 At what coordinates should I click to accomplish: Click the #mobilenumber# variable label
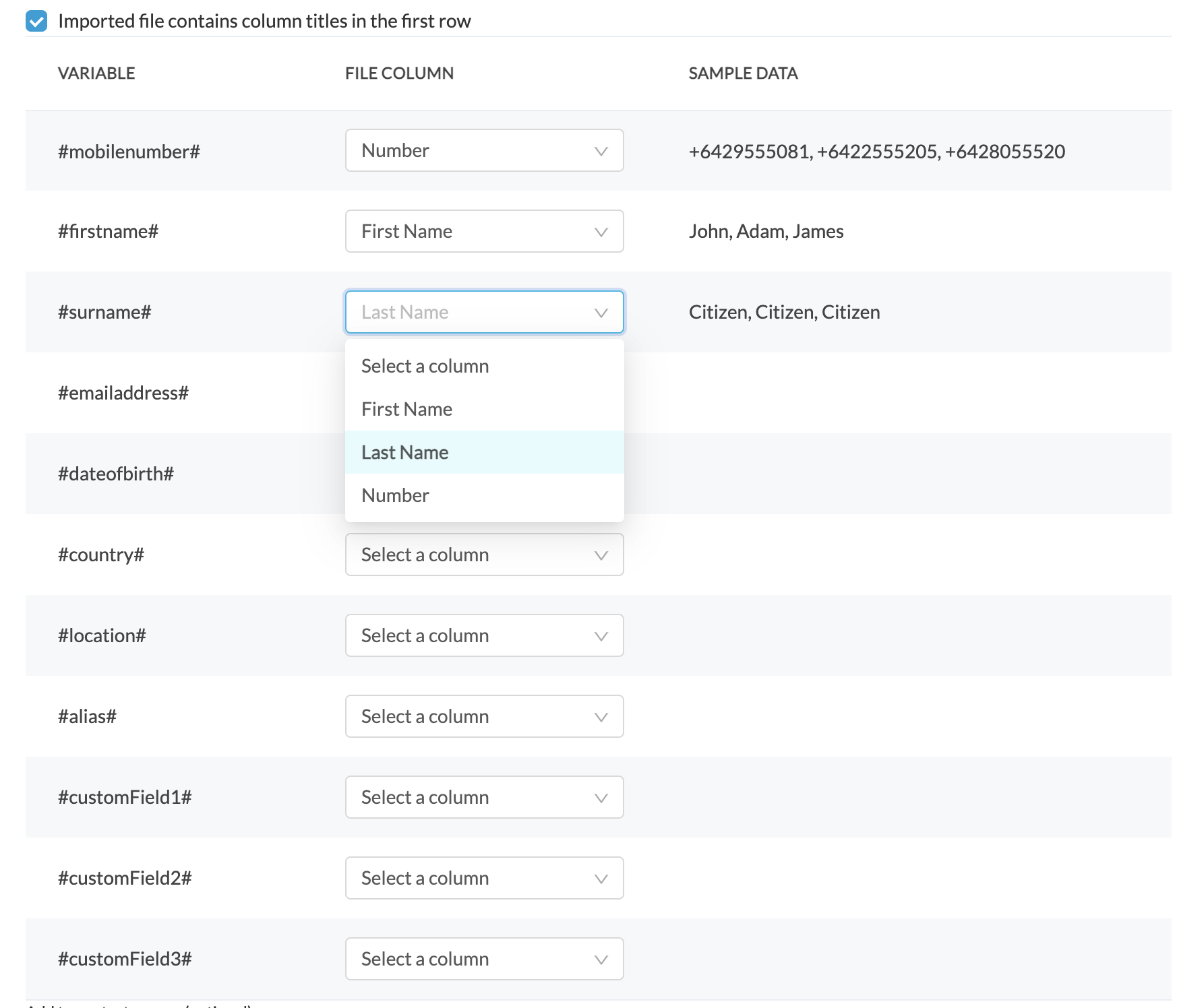(129, 151)
